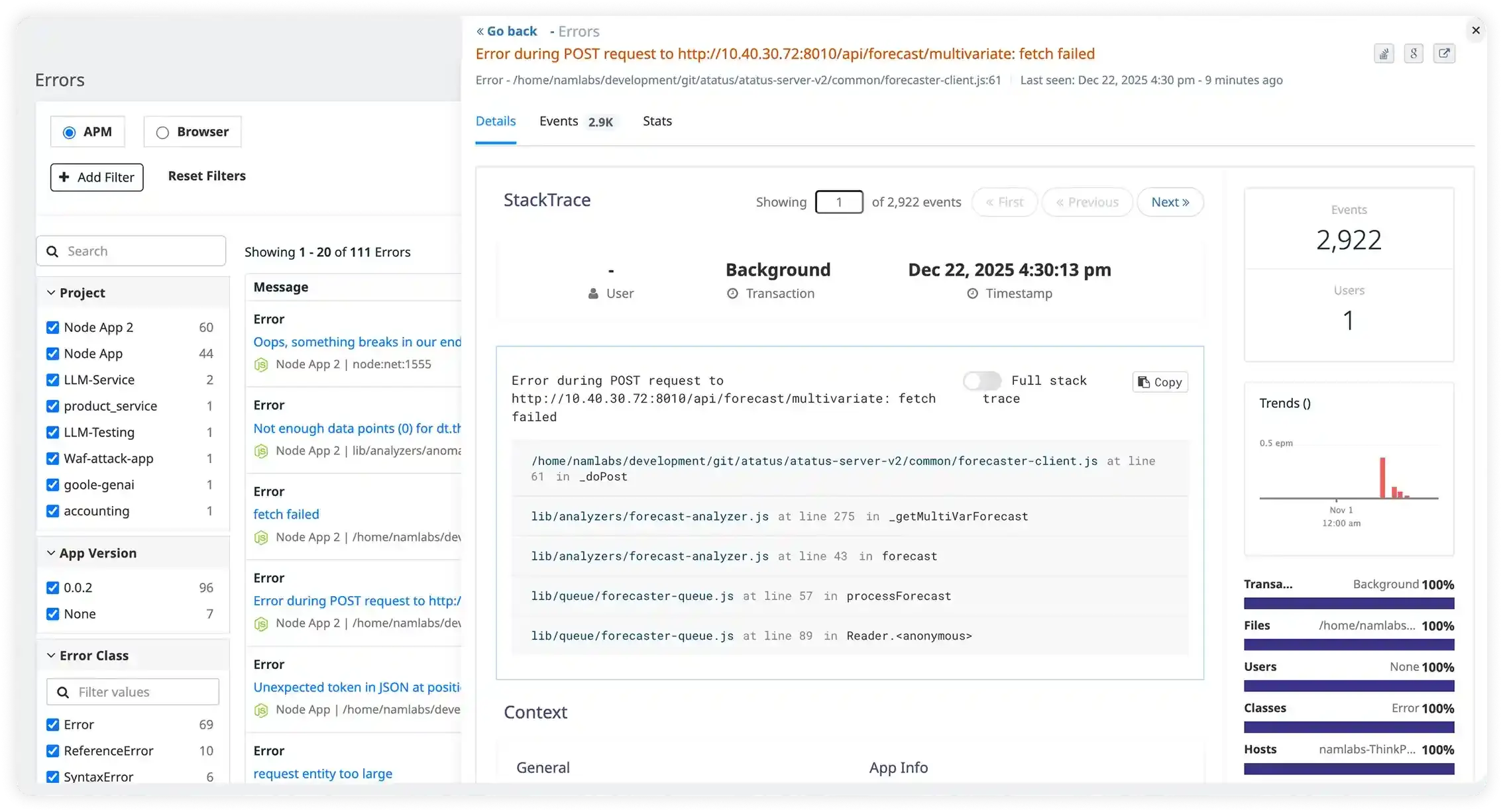Click the User icon in the event details
Screen dimensions: 1503x812
click(x=592, y=293)
